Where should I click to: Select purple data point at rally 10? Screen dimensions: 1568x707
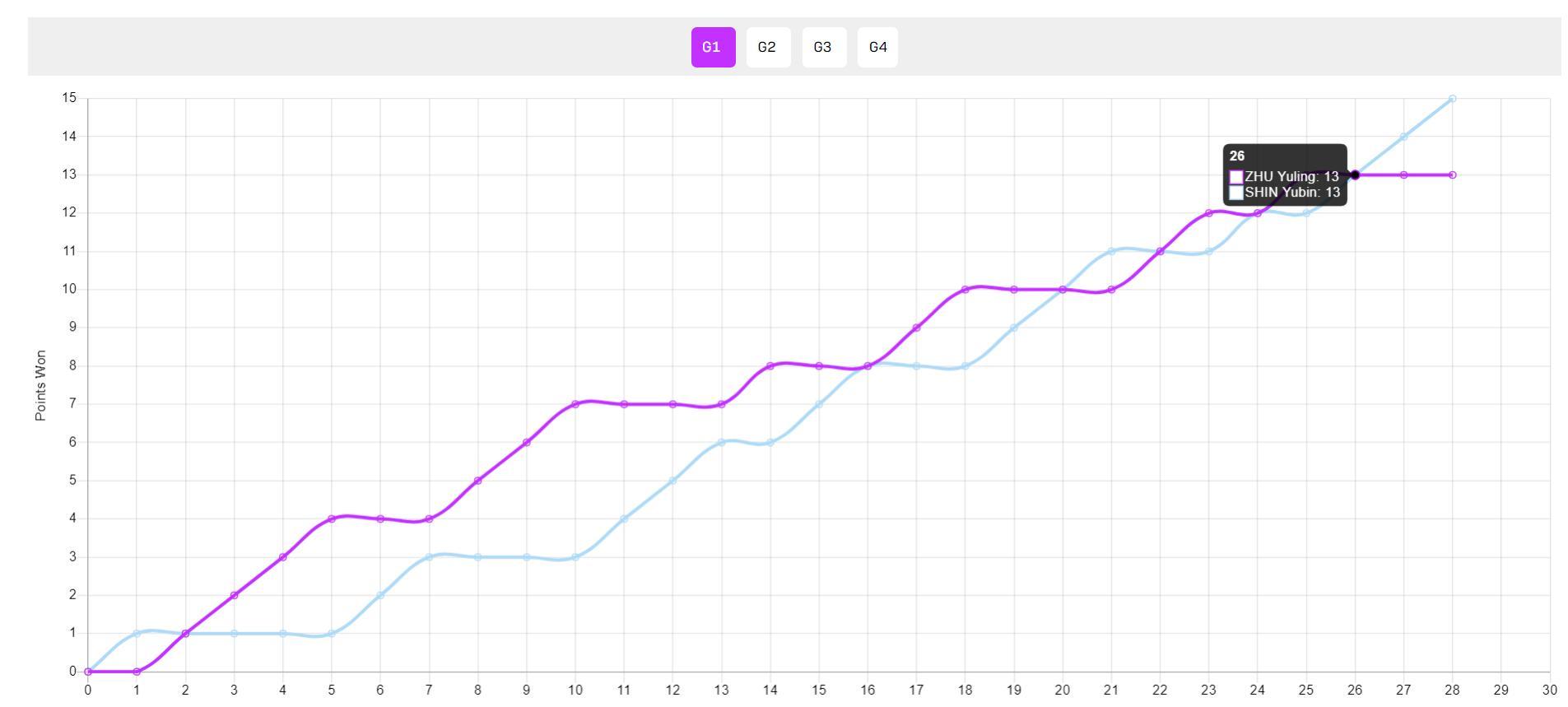point(575,404)
